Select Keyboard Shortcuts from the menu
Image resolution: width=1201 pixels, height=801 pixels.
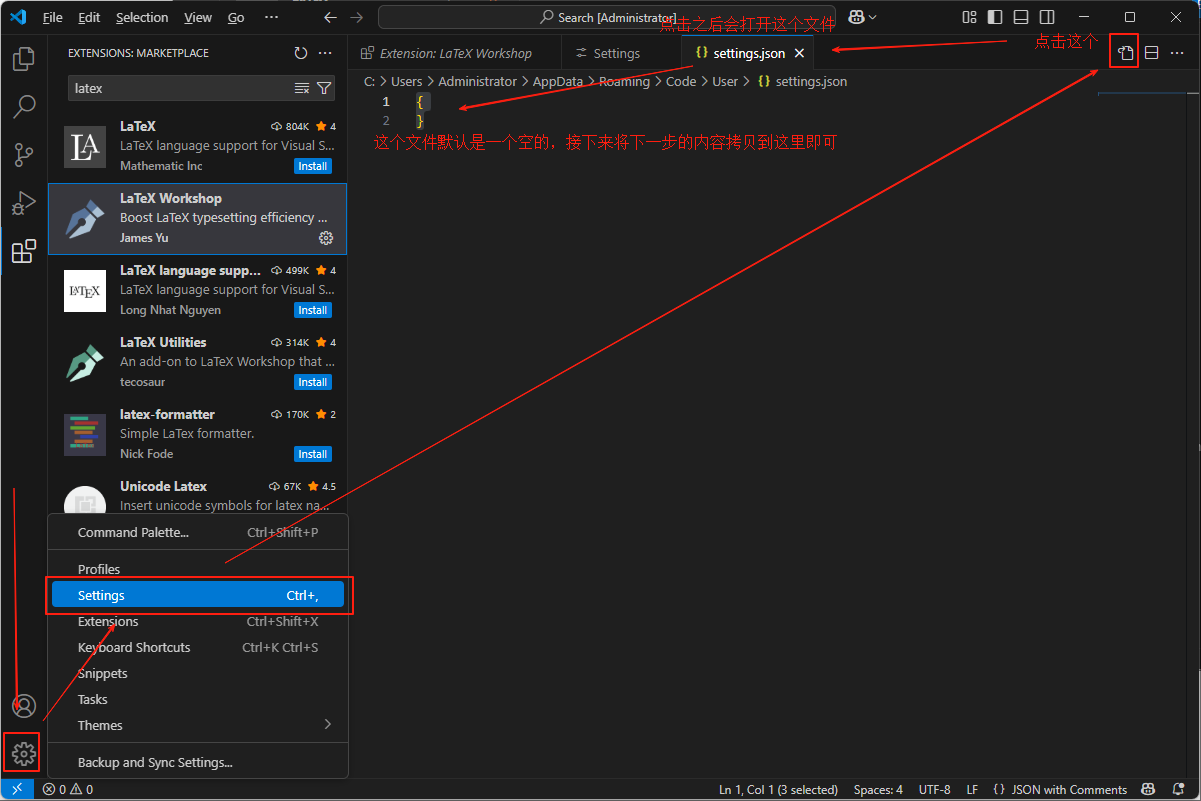[134, 647]
